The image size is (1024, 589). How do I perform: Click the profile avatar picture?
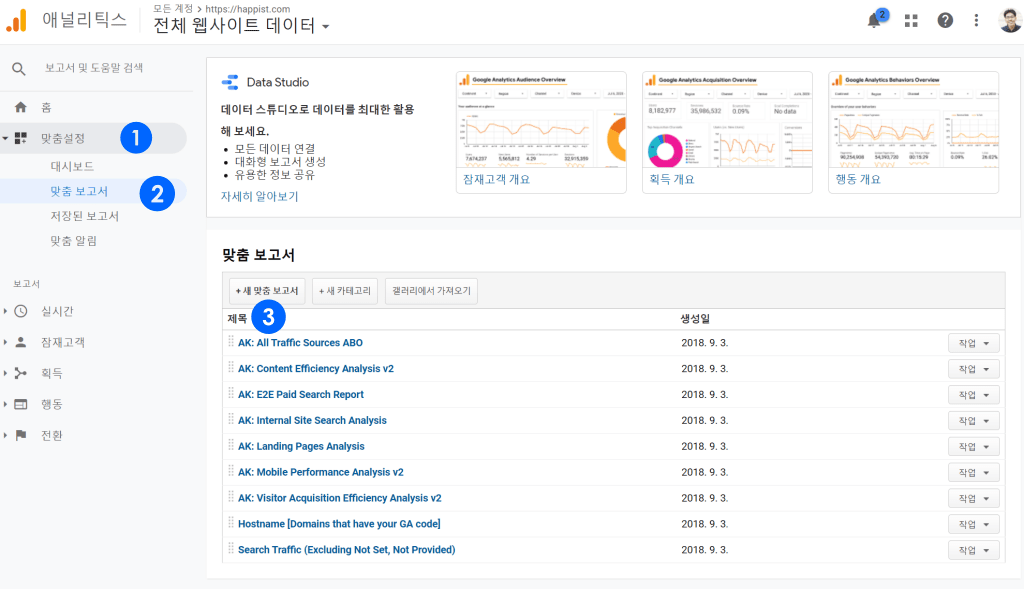click(1008, 20)
